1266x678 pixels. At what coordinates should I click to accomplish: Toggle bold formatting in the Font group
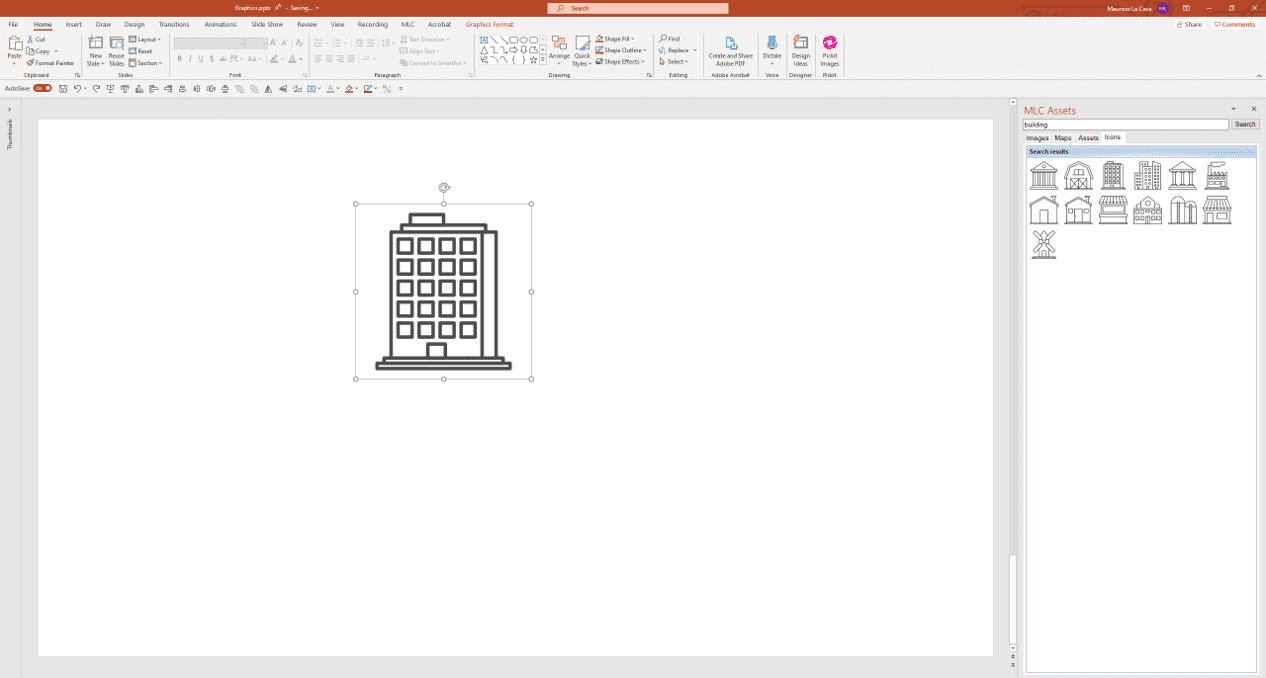click(x=180, y=59)
